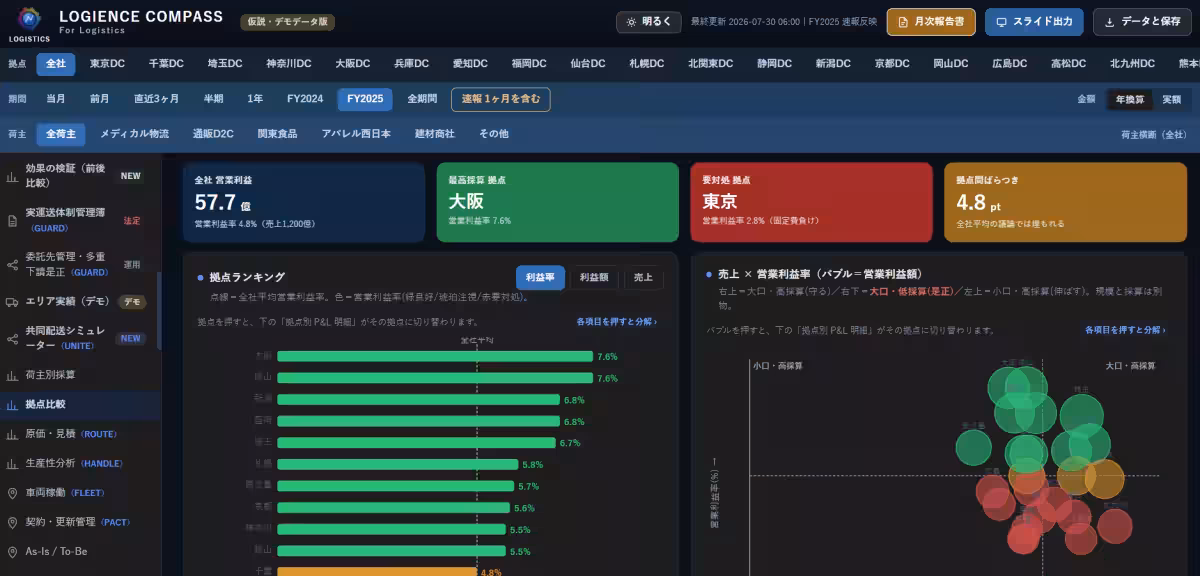Viewport: 1200px width, 576px height.
Task: Click the 全社 営業利益 57.7億 card
Action: pyautogui.click(x=303, y=203)
